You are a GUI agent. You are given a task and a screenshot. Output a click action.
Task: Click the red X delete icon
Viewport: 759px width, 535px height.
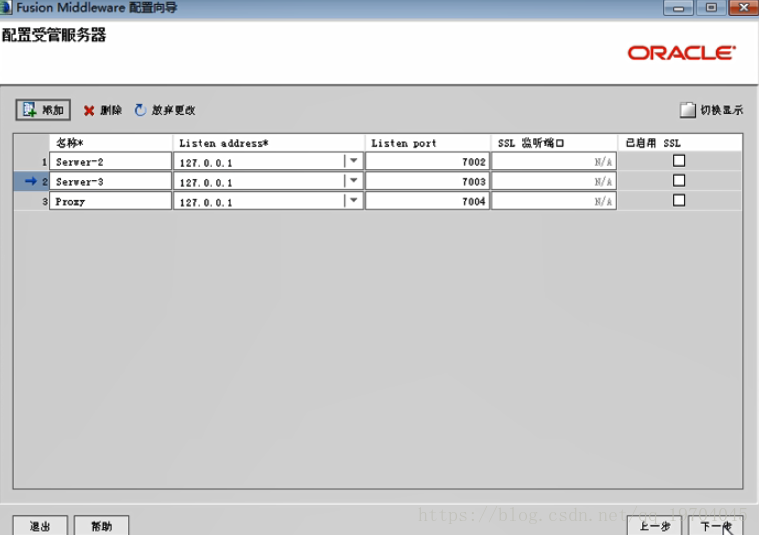[x=89, y=111]
